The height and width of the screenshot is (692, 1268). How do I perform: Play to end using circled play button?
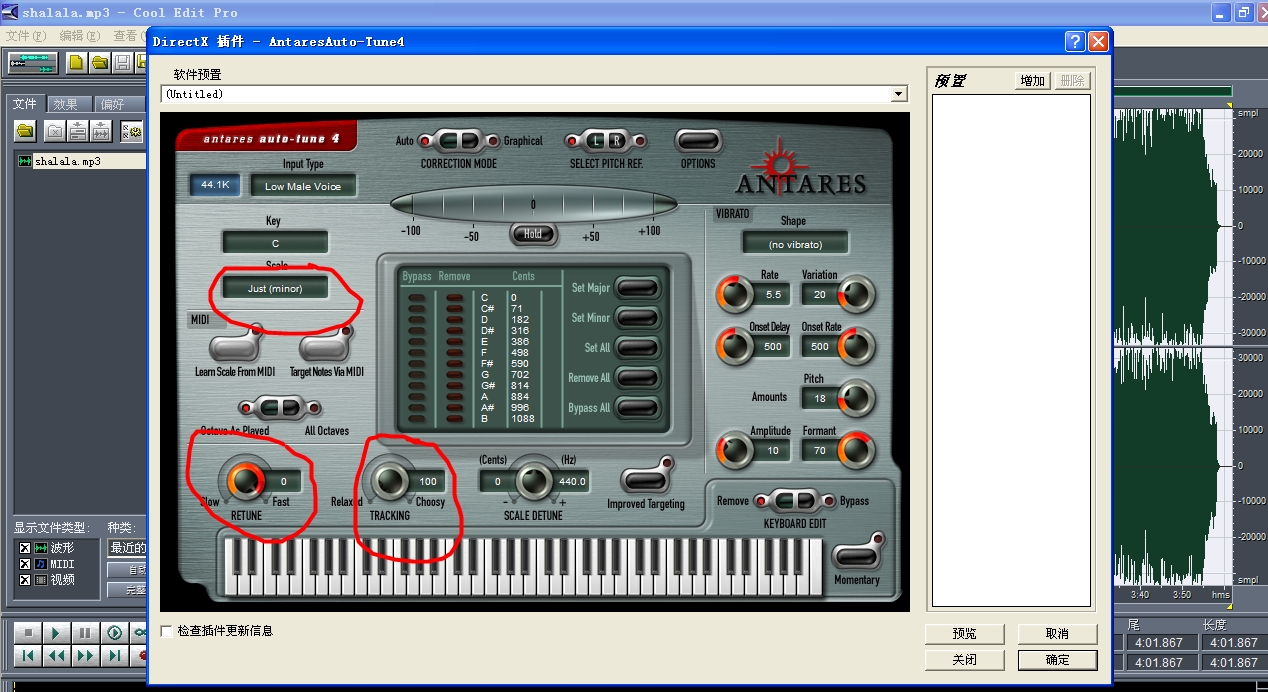(115, 633)
